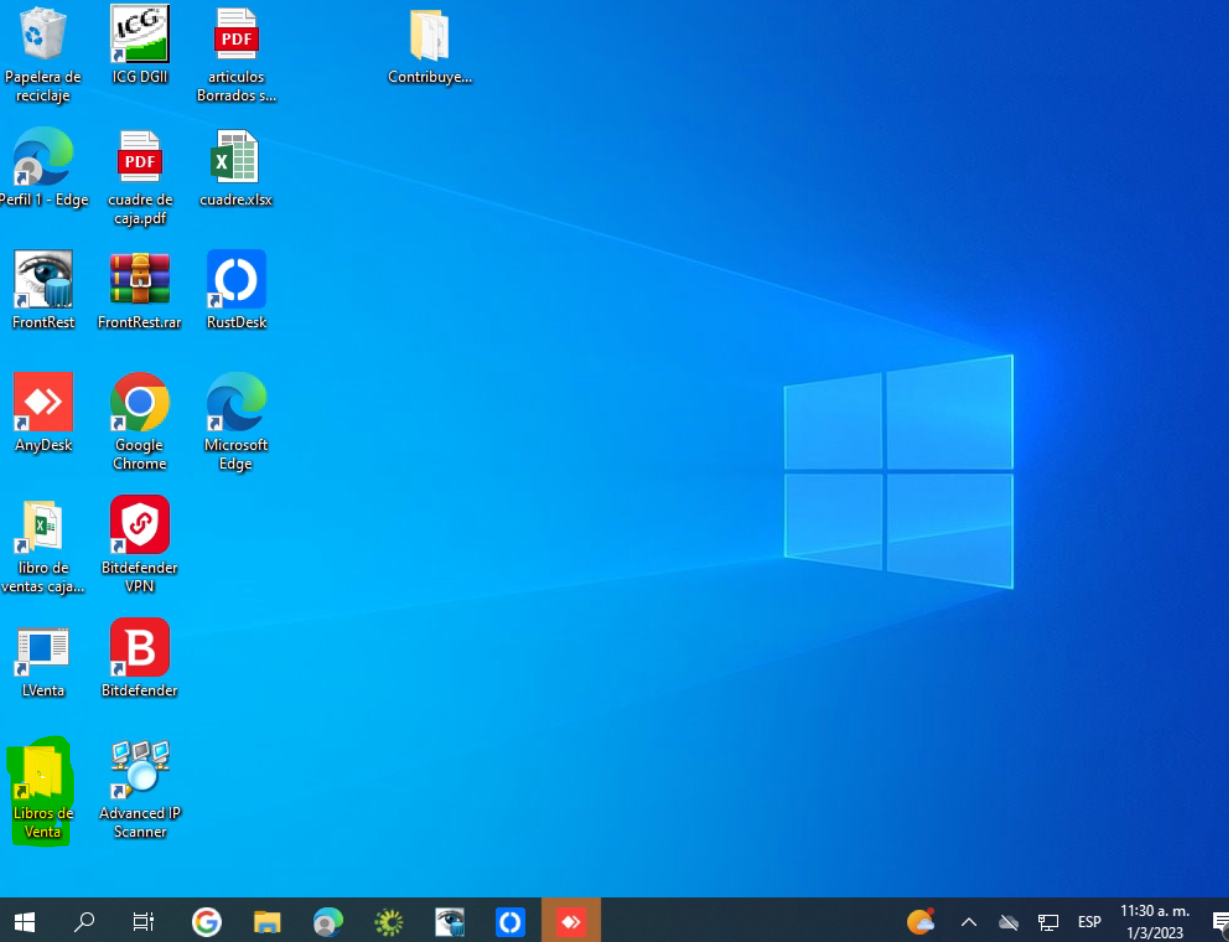Select the Advanced IP Scanner shortcut
The width and height of the screenshot is (1229, 942).
coord(140,791)
